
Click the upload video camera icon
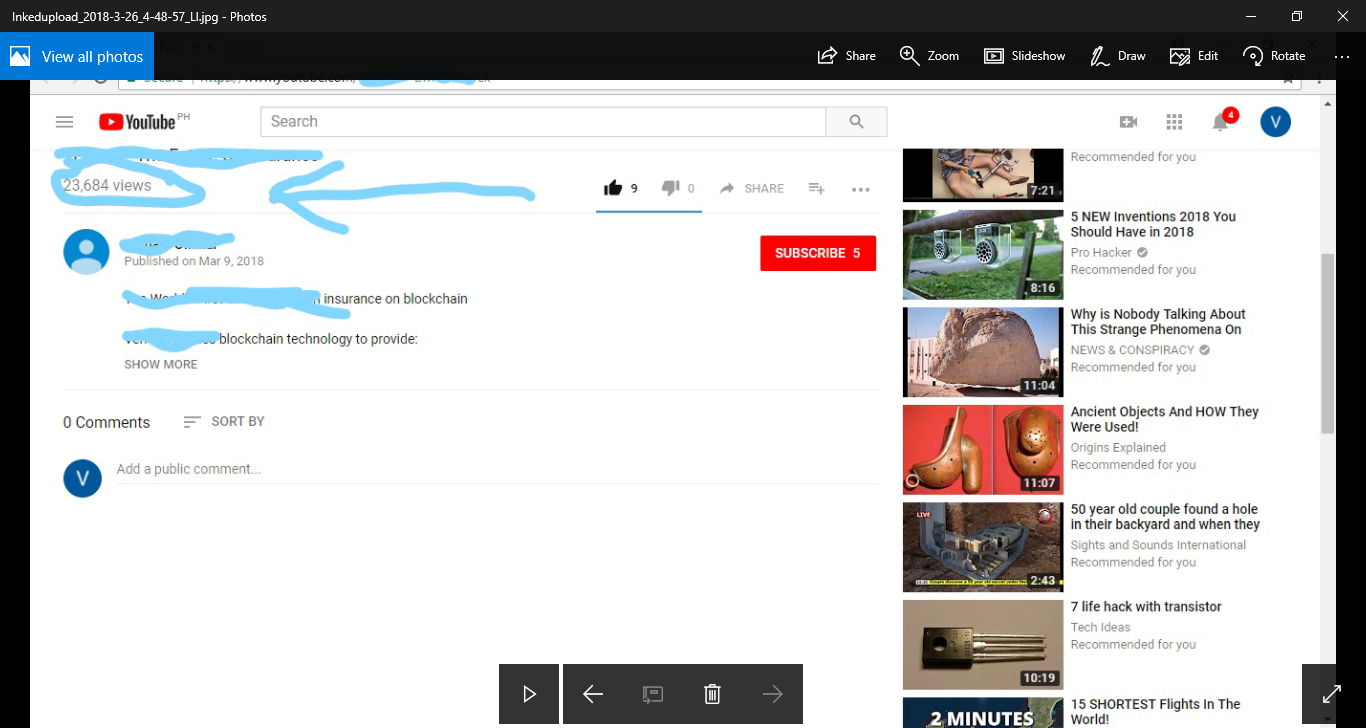click(x=1128, y=122)
